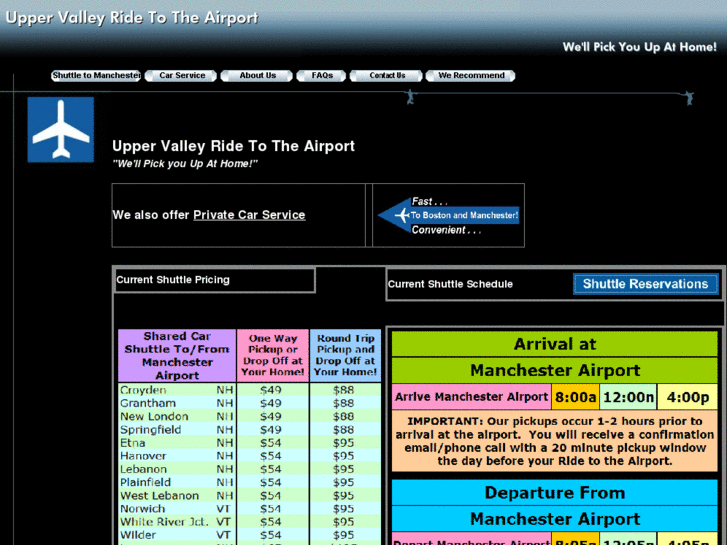
Task: Click the italic We'll Pick you Up At Home quote
Action: click(185, 164)
